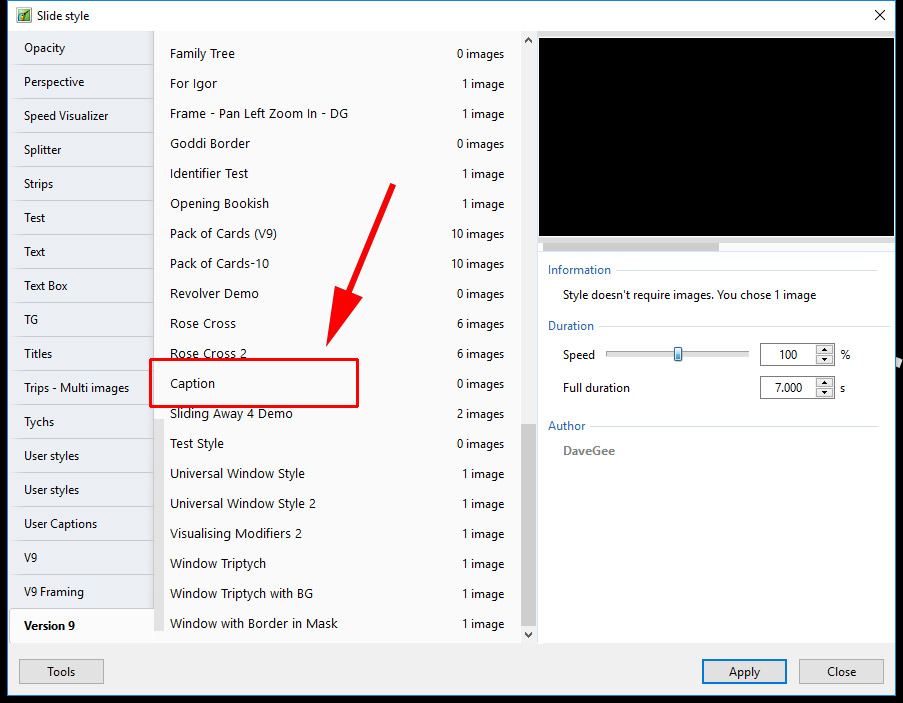Choose the Test category
Viewport: 903px width, 703px height.
tap(81, 218)
